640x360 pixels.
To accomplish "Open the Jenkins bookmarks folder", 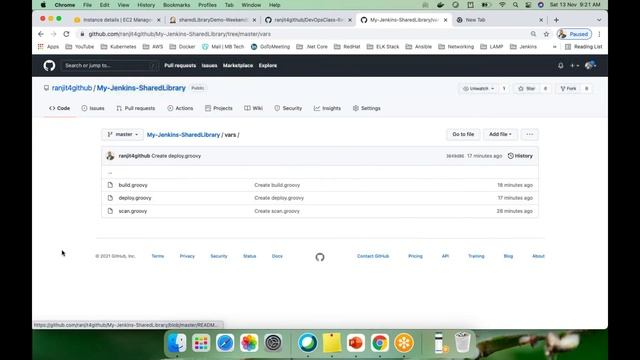I will click(524, 47).
